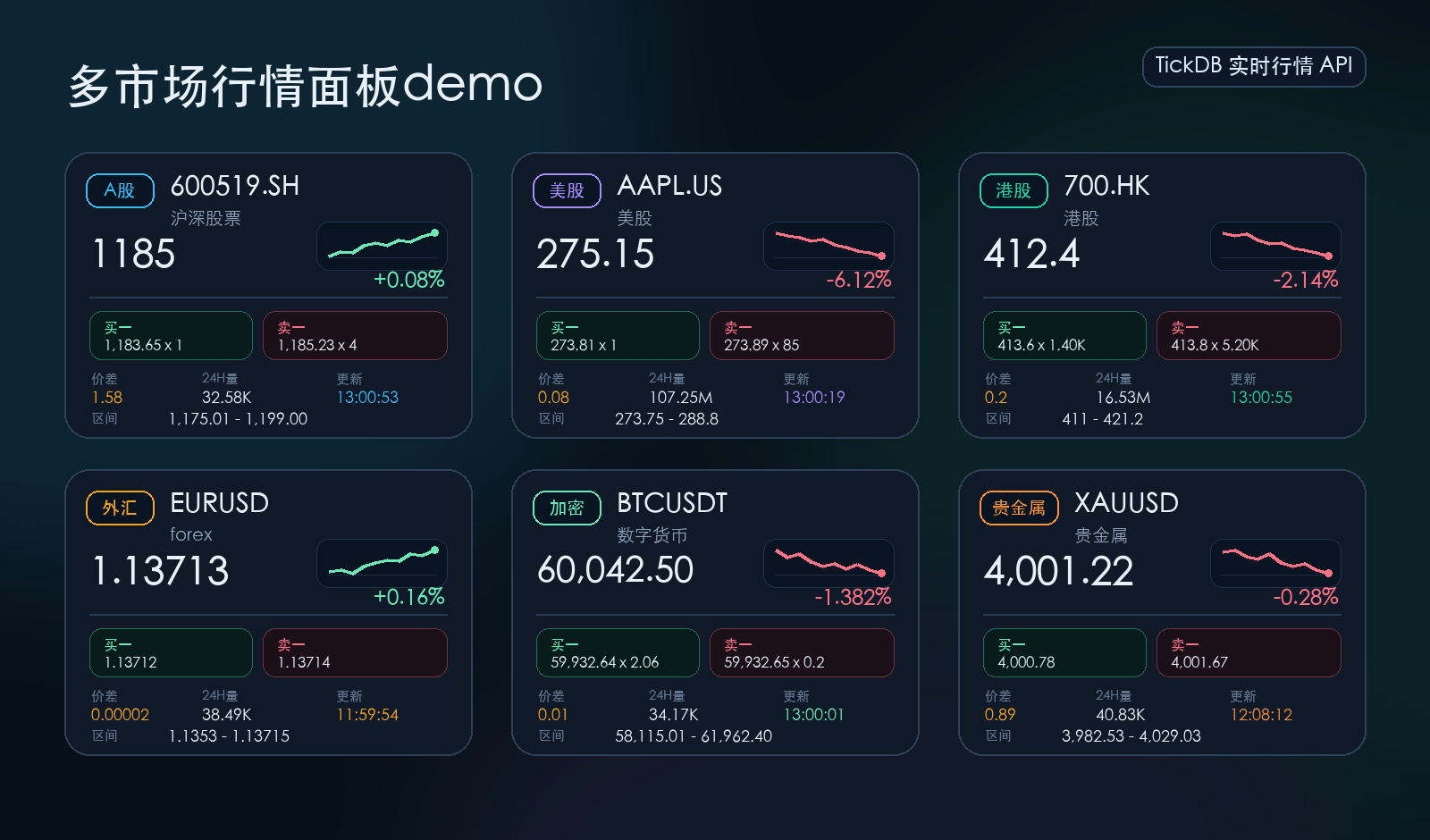Select the 港股 market tag
1430x840 pixels.
tap(1014, 190)
